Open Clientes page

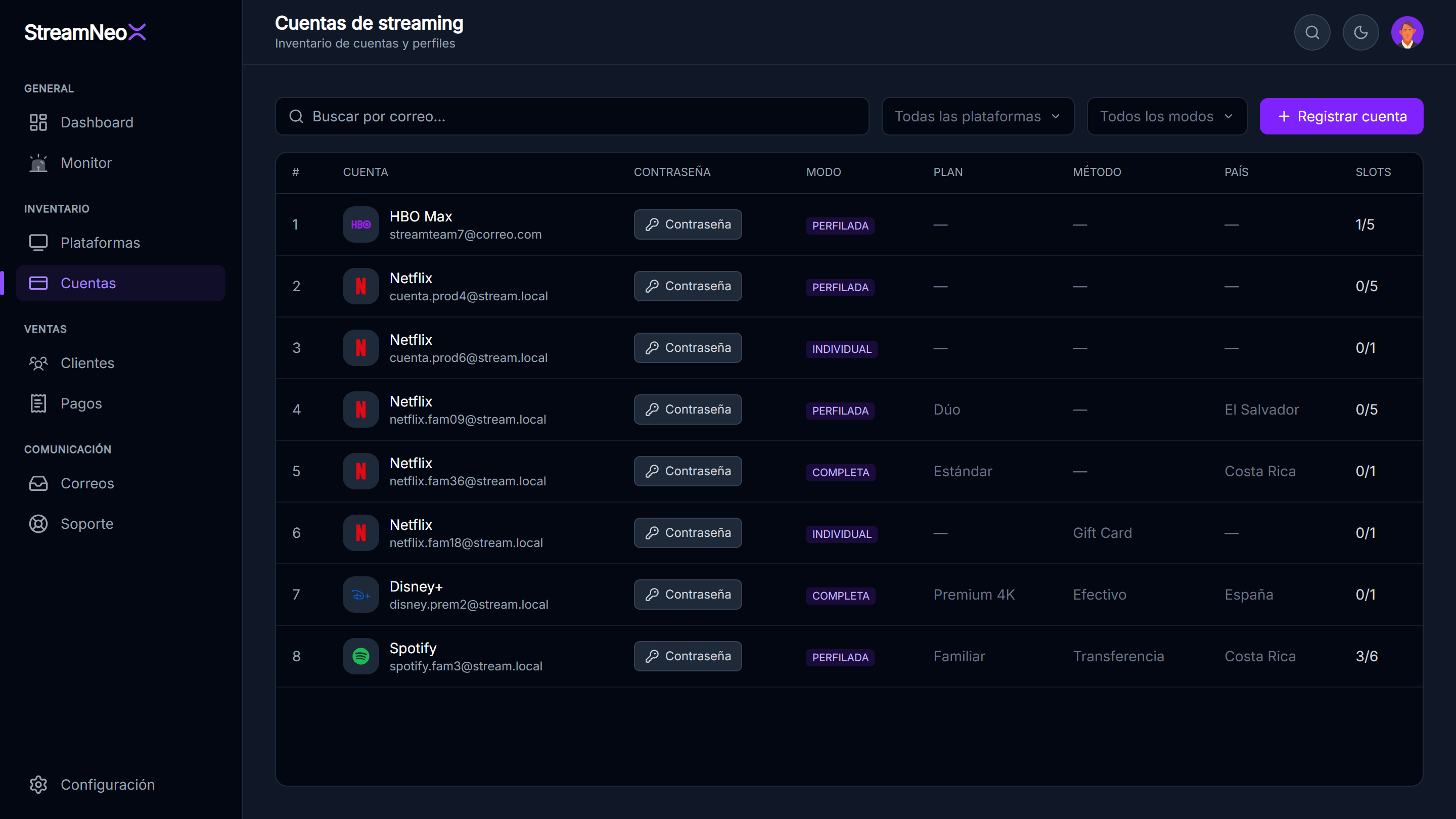pyautogui.click(x=121, y=363)
